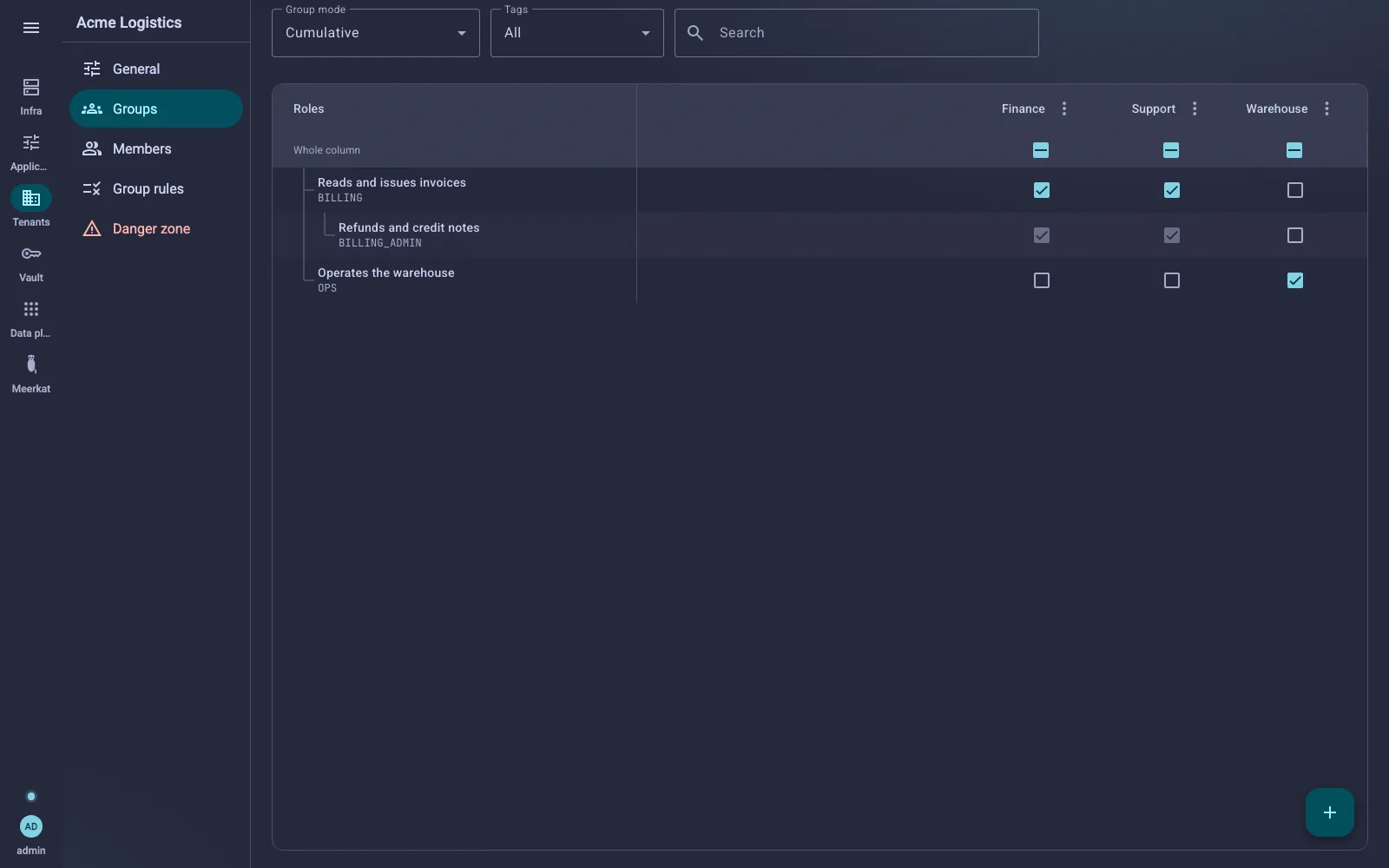Uncheck BILLING role for Support
The image size is (1389, 868).
coord(1172,190)
